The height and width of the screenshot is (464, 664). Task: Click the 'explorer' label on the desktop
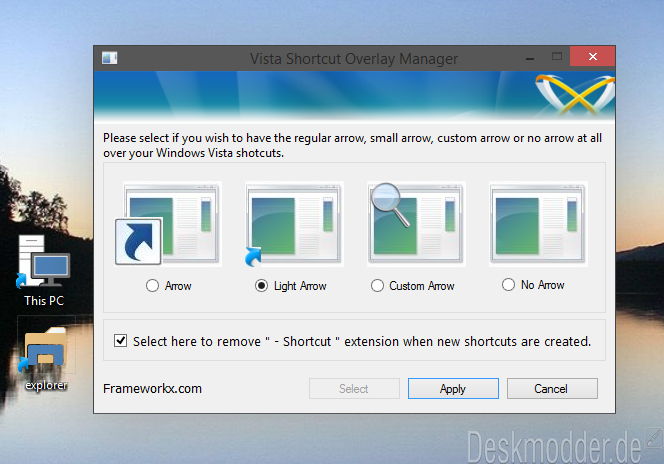click(46, 385)
